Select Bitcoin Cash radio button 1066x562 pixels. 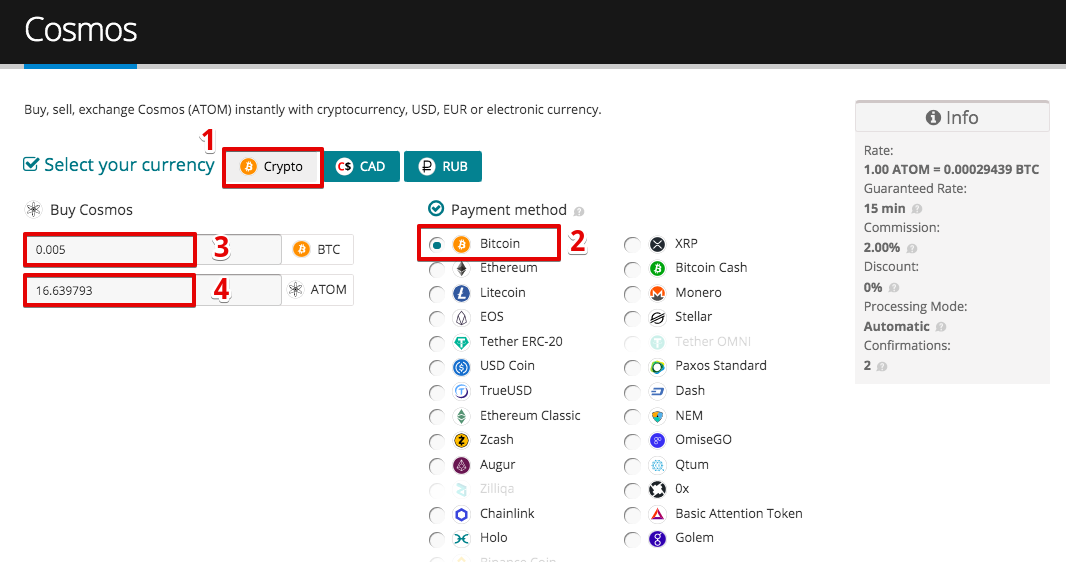tap(632, 269)
